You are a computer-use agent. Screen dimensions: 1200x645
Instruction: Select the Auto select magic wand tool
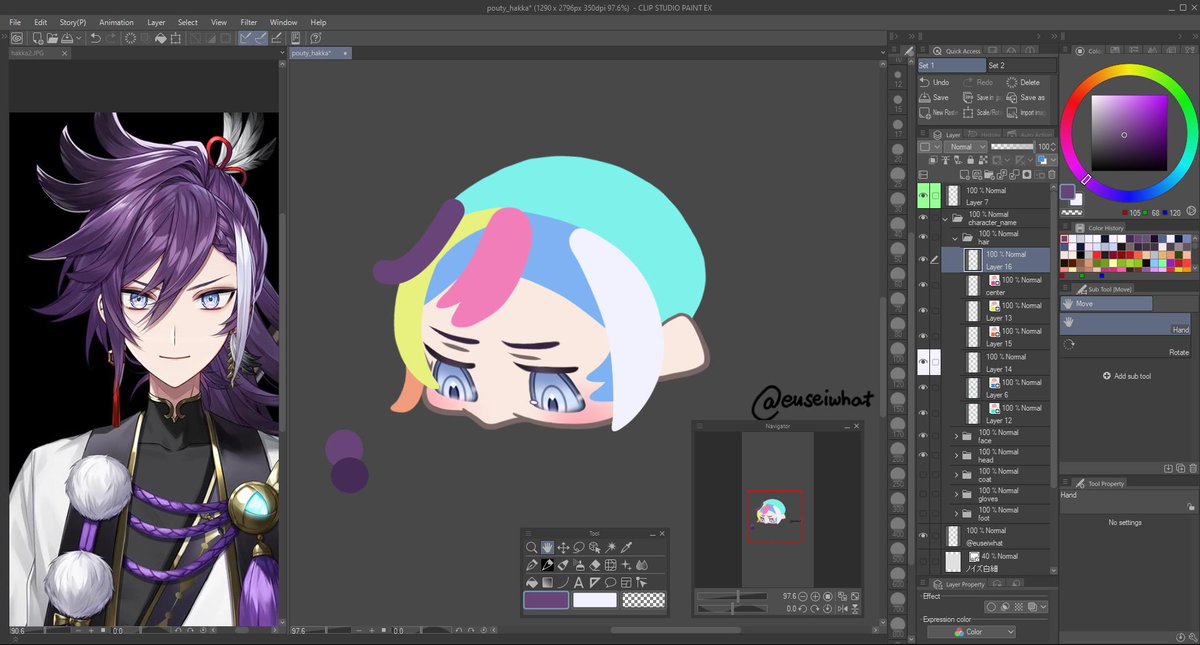610,547
